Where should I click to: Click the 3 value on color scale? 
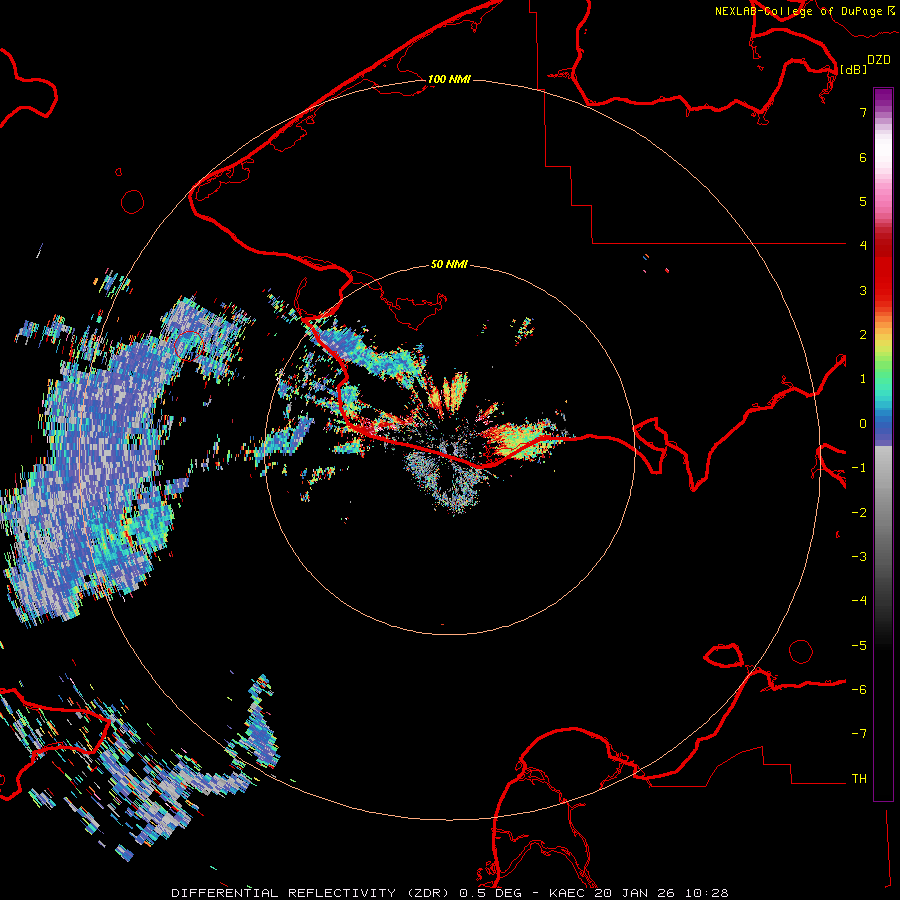click(863, 290)
